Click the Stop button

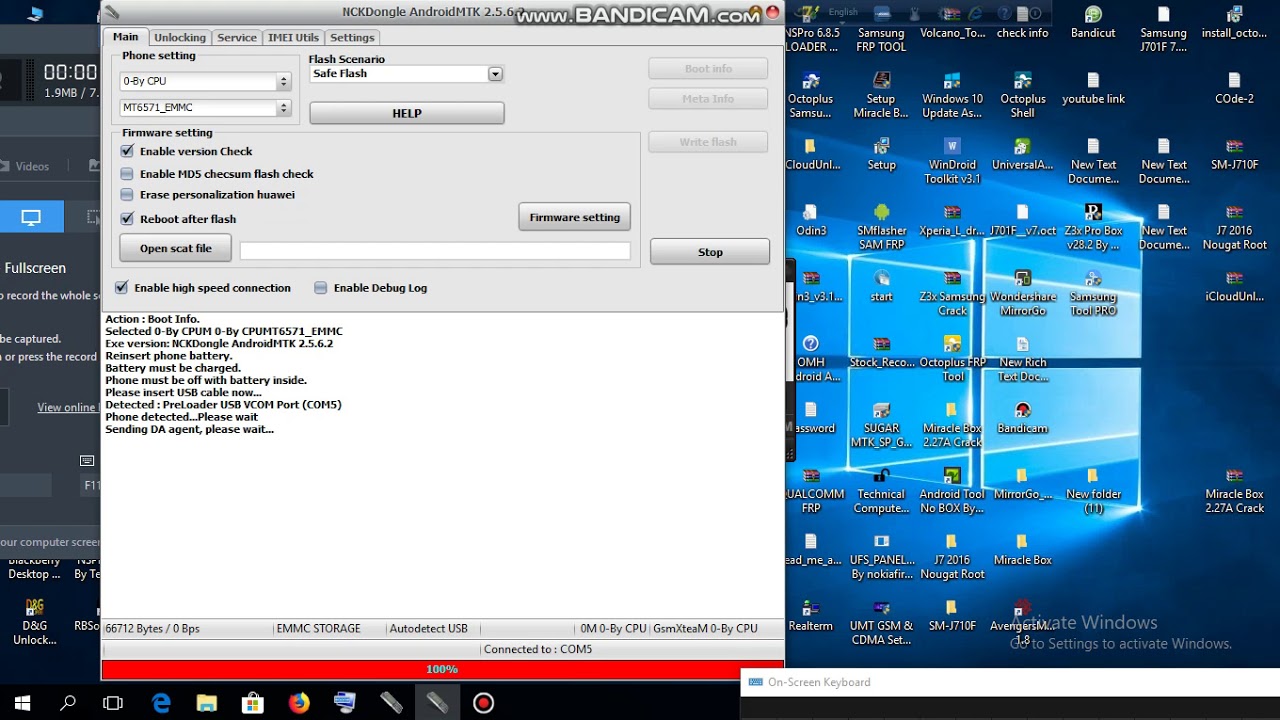point(710,252)
